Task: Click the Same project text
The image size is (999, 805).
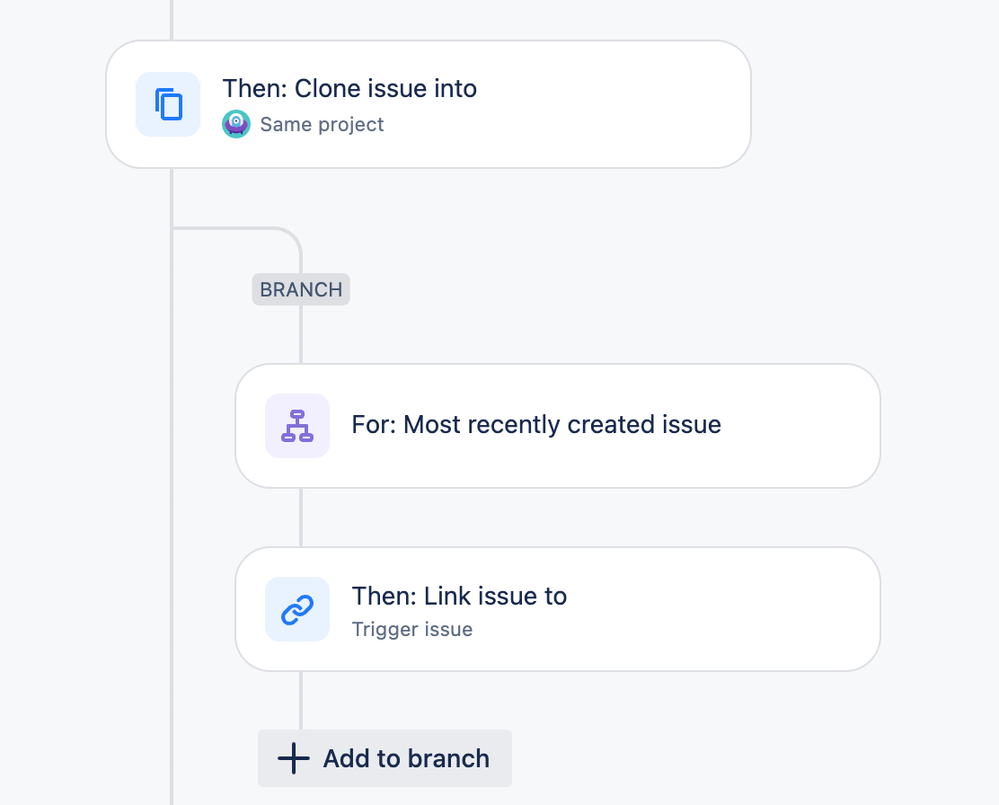Action: [321, 124]
